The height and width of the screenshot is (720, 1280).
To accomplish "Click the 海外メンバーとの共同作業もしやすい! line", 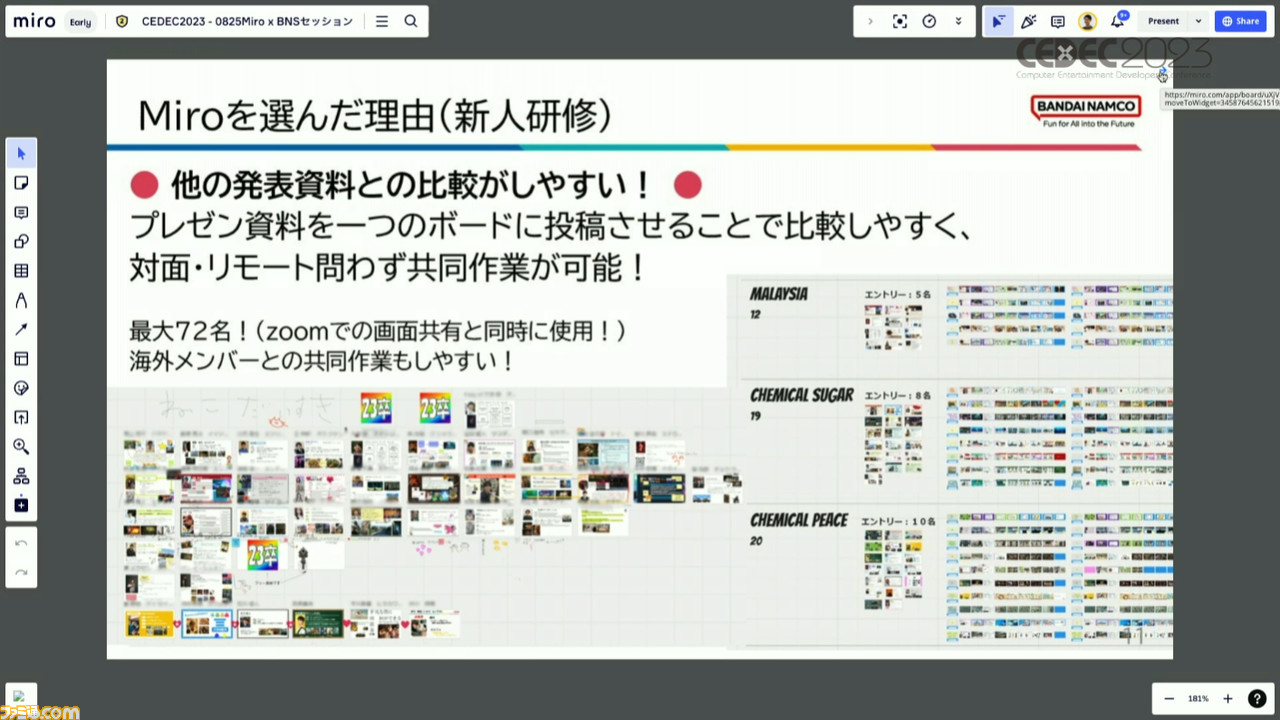I will tap(322, 361).
